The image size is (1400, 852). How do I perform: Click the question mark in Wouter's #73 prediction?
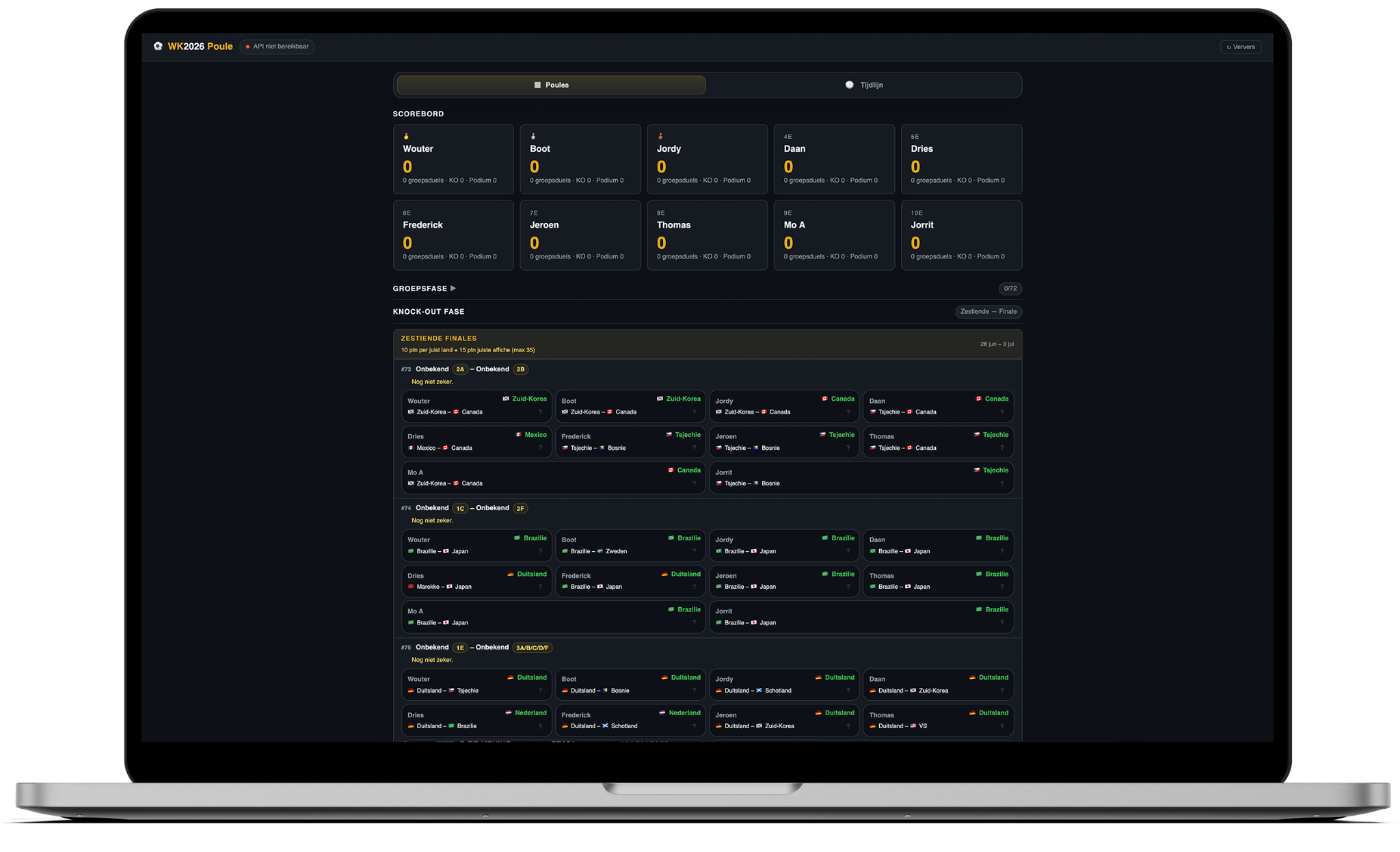click(540, 412)
